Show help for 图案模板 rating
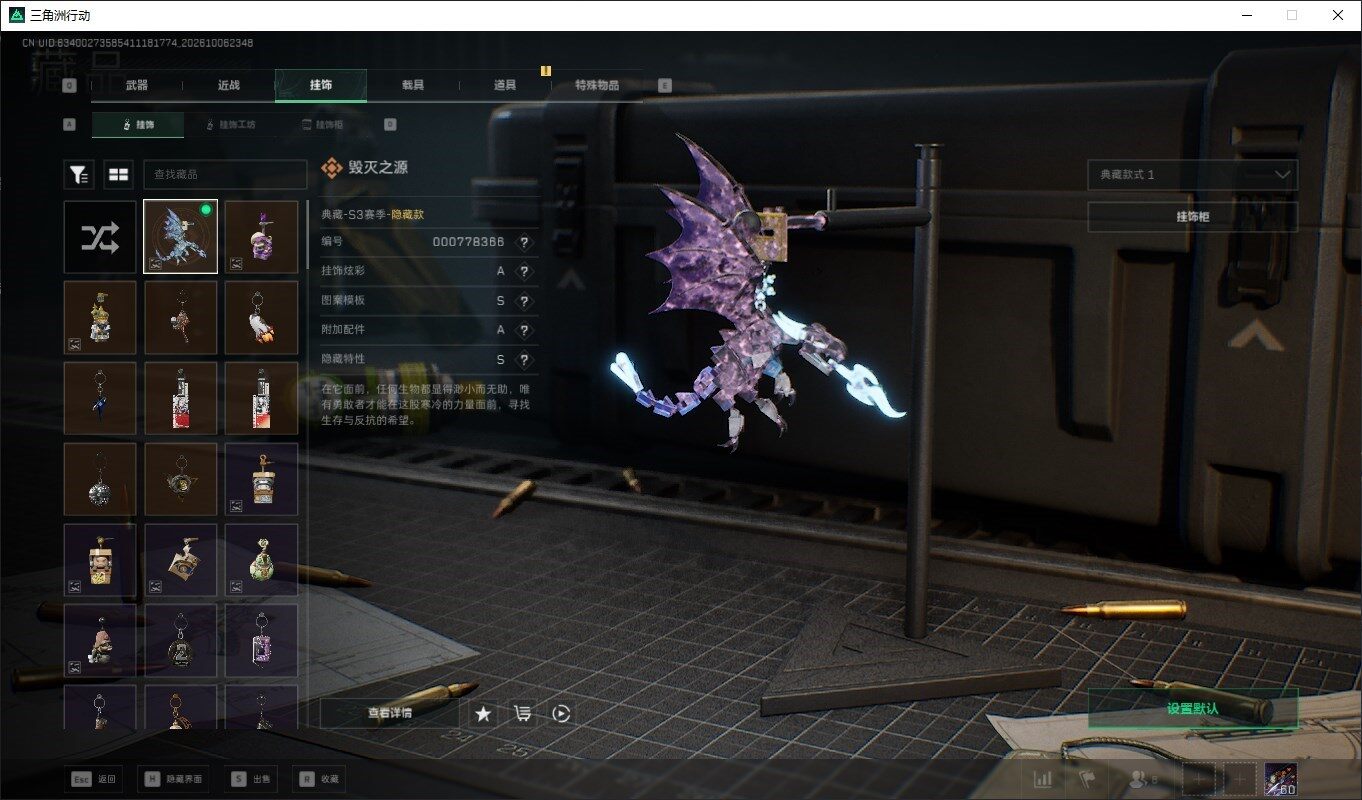This screenshot has width=1362, height=800. (x=524, y=301)
